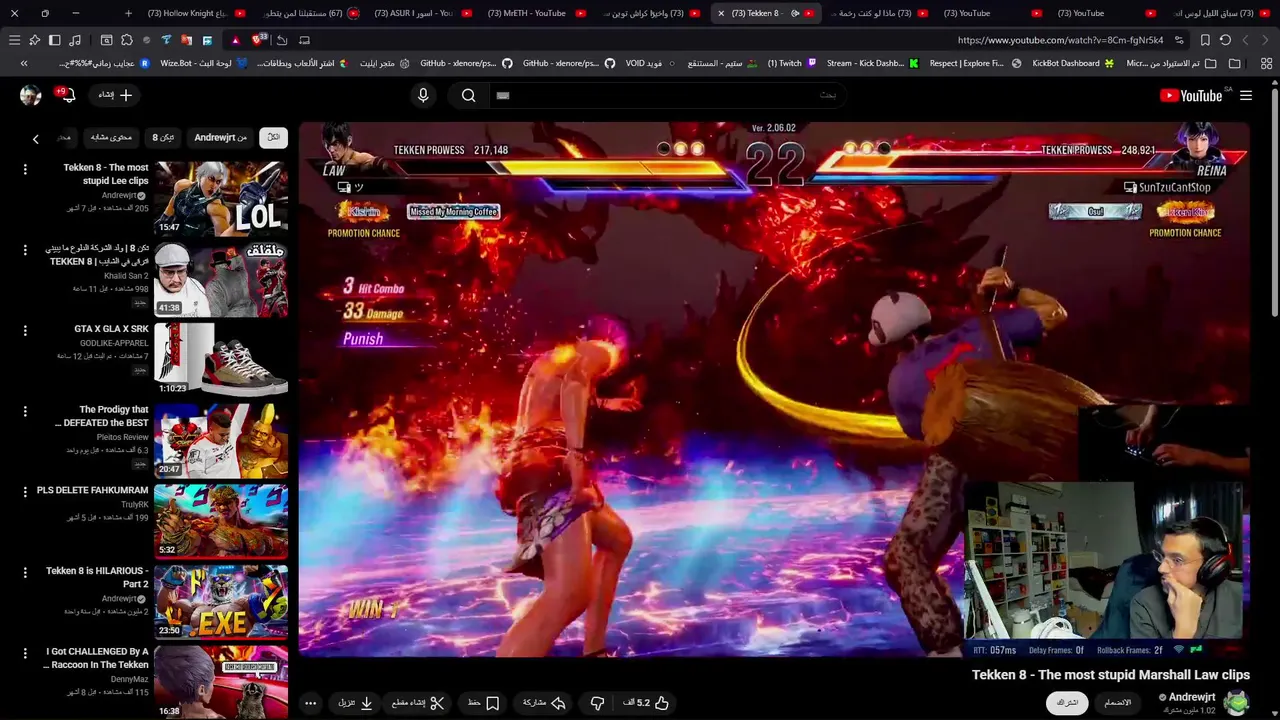Go to the YouTube home logo
The width and height of the screenshot is (1280, 720).
click(1190, 96)
